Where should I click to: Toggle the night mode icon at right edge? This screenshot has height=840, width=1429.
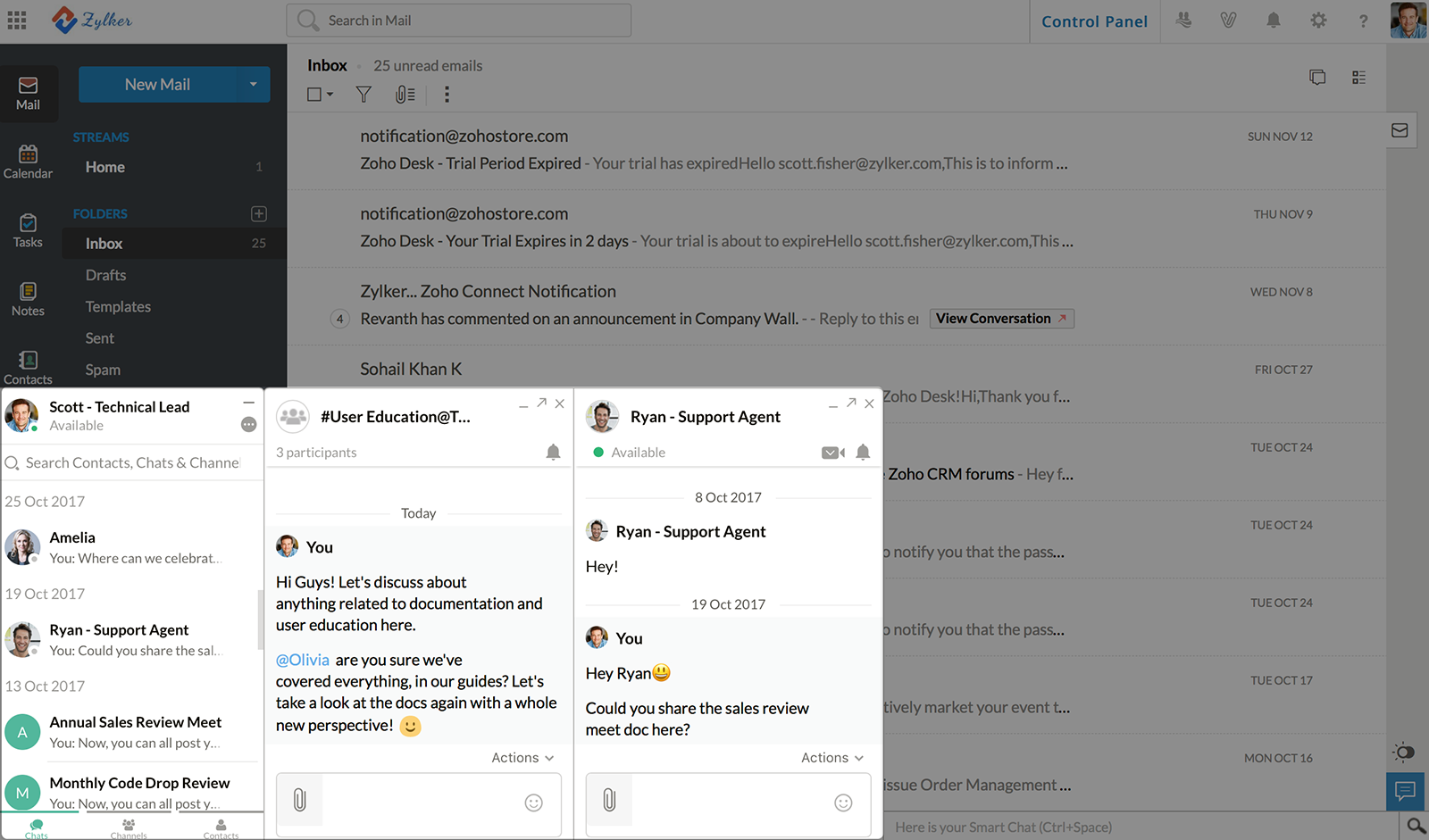coord(1404,753)
